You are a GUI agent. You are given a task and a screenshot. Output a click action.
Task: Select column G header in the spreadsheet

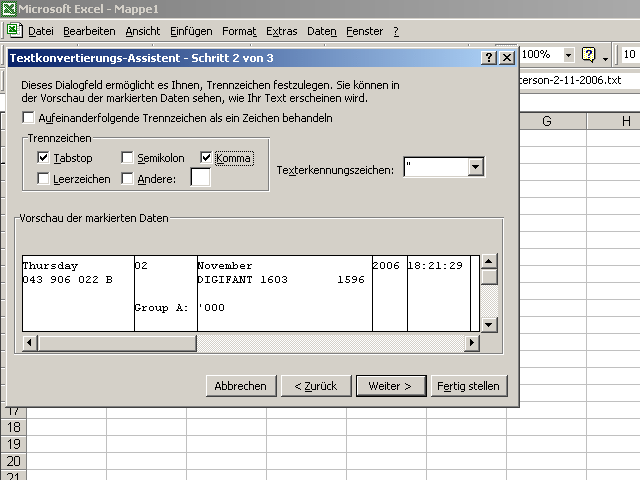tap(547, 121)
